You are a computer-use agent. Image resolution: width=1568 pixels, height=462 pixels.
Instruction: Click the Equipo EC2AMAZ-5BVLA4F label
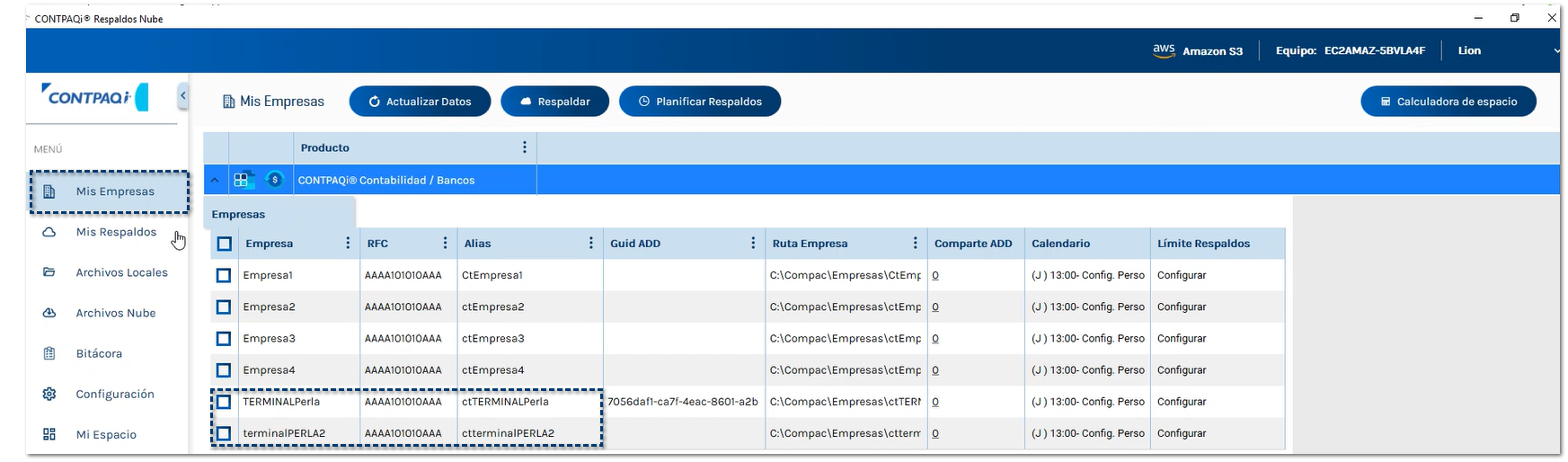(x=1351, y=50)
